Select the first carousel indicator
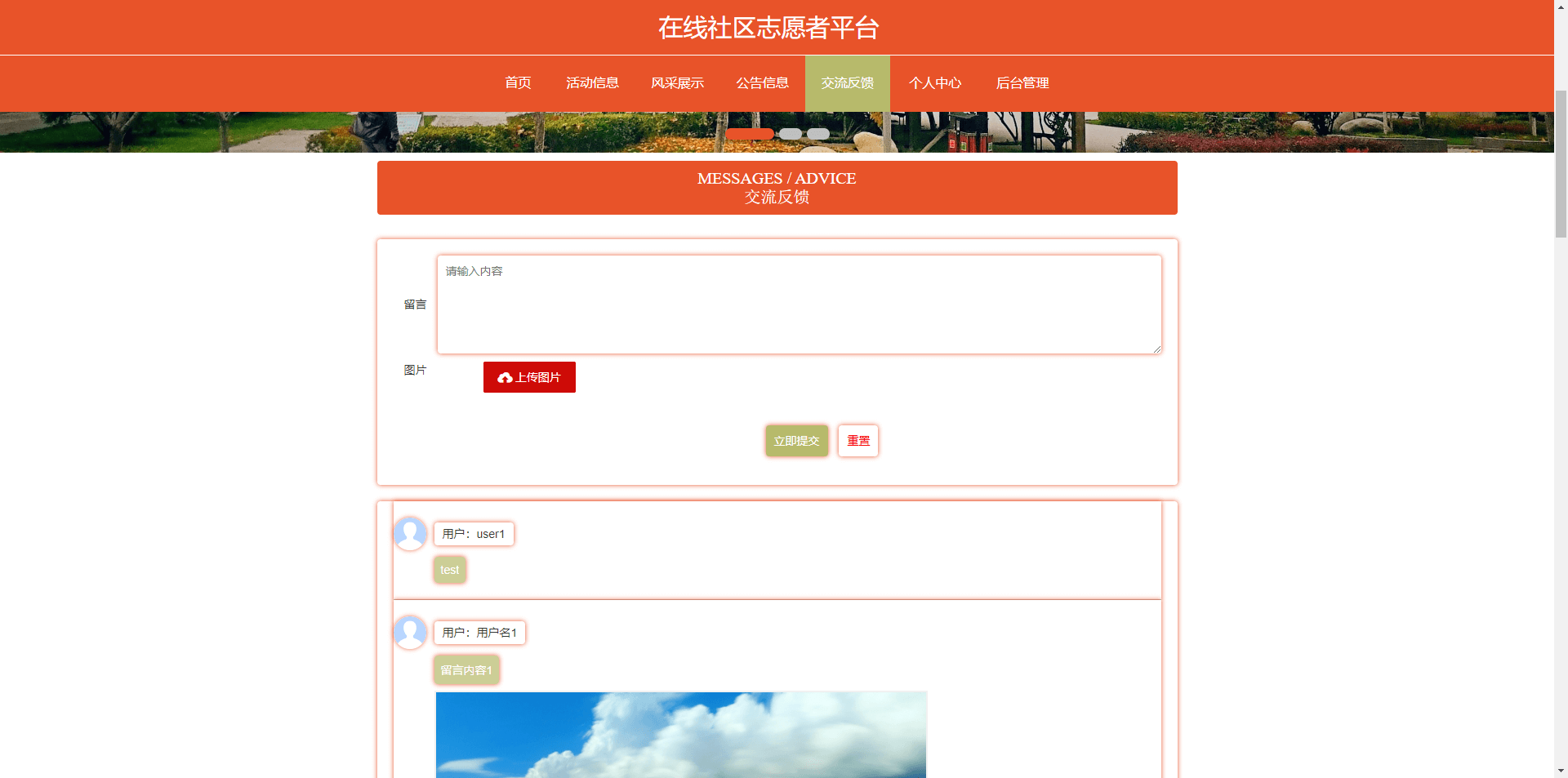 pos(750,134)
